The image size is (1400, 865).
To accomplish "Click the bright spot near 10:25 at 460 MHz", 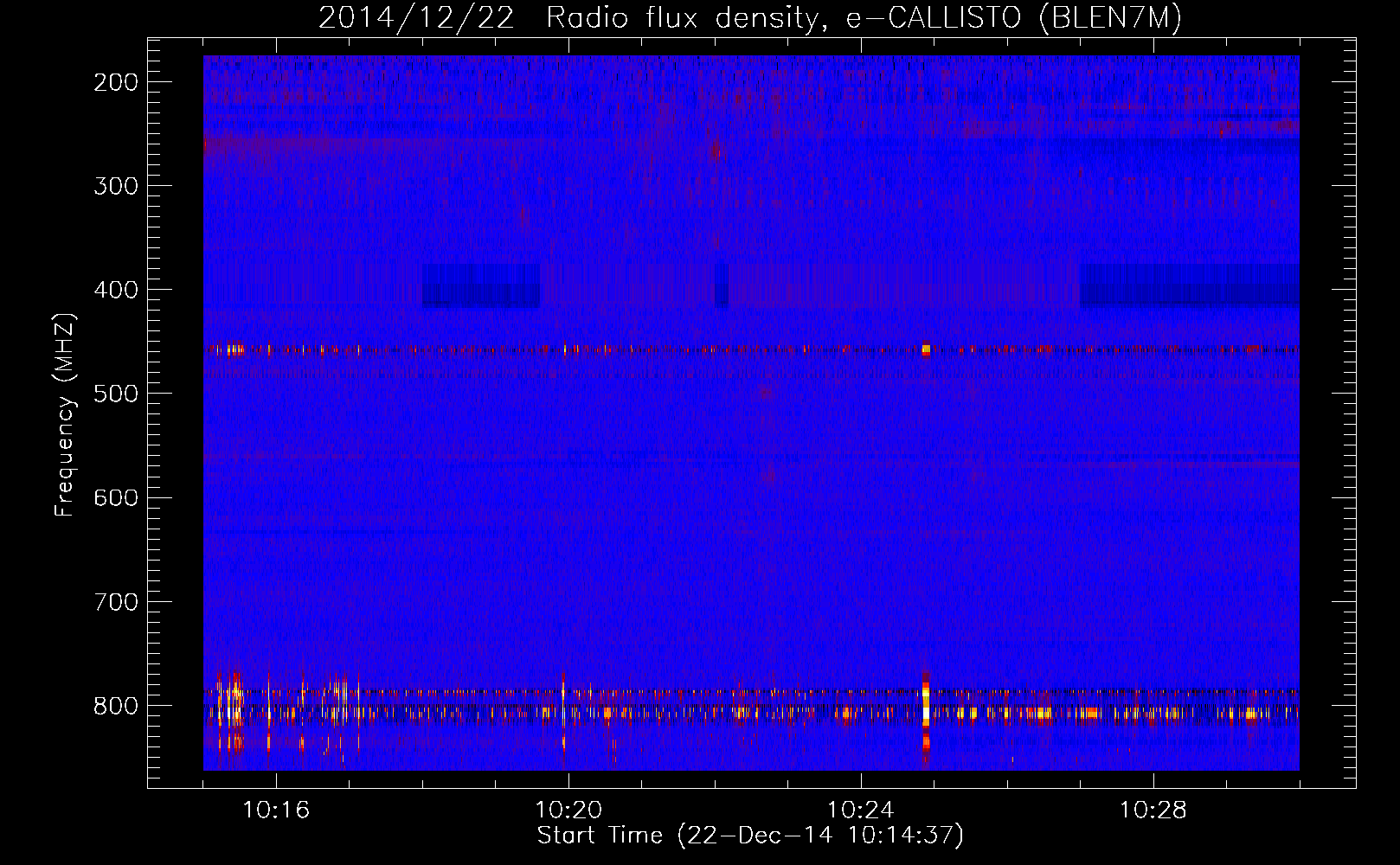I will (926, 350).
